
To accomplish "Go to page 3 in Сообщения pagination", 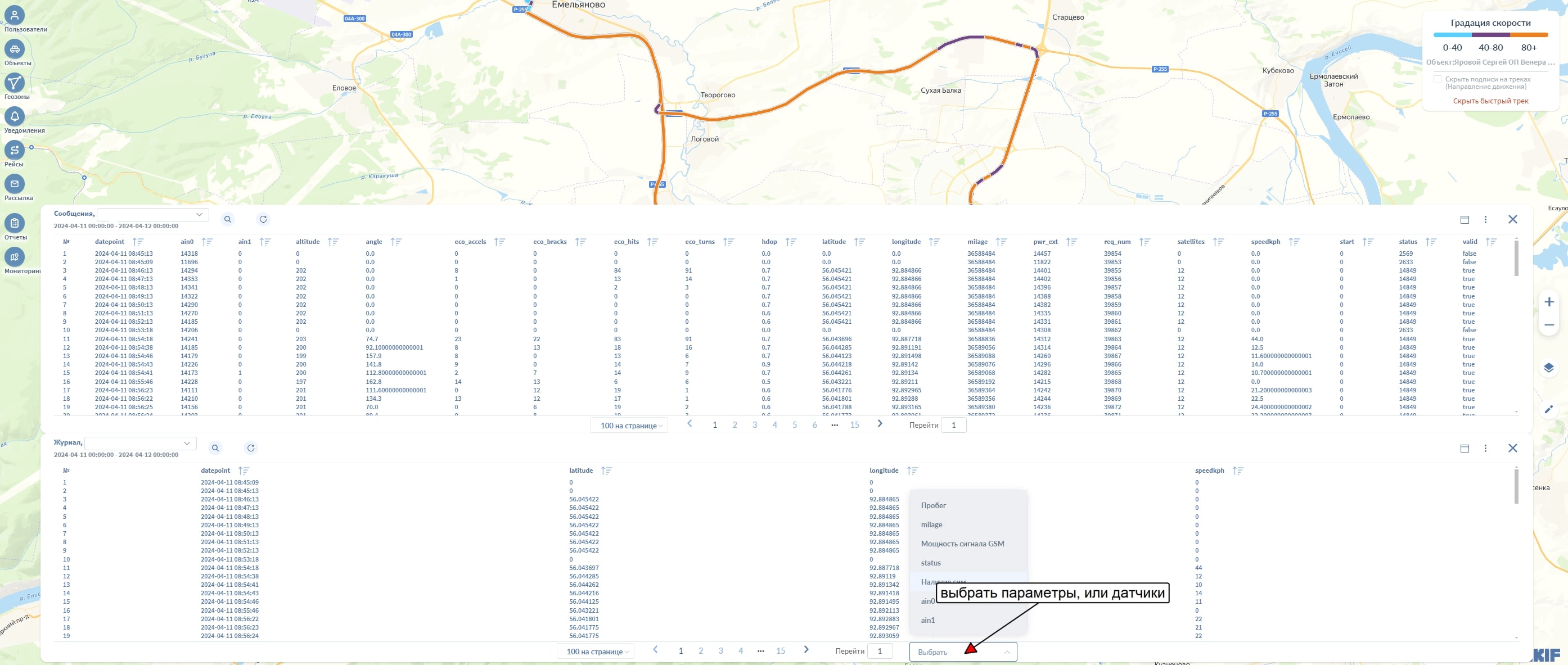I will click(x=755, y=424).
